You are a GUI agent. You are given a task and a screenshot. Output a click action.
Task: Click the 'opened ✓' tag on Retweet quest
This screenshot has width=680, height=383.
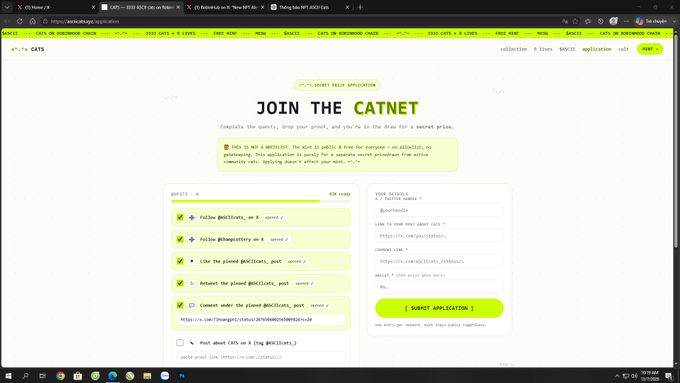point(304,283)
